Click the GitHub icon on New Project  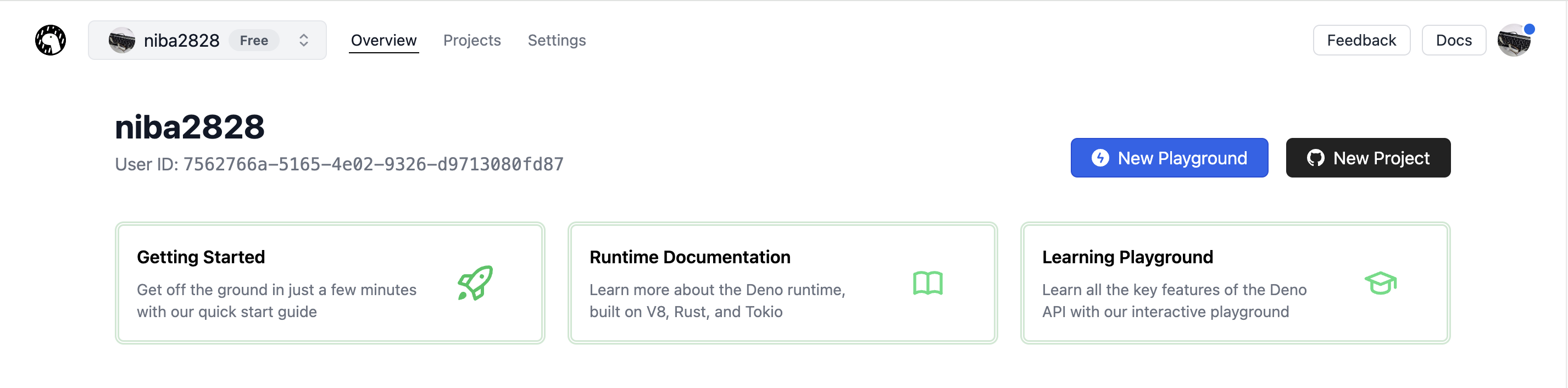1315,158
